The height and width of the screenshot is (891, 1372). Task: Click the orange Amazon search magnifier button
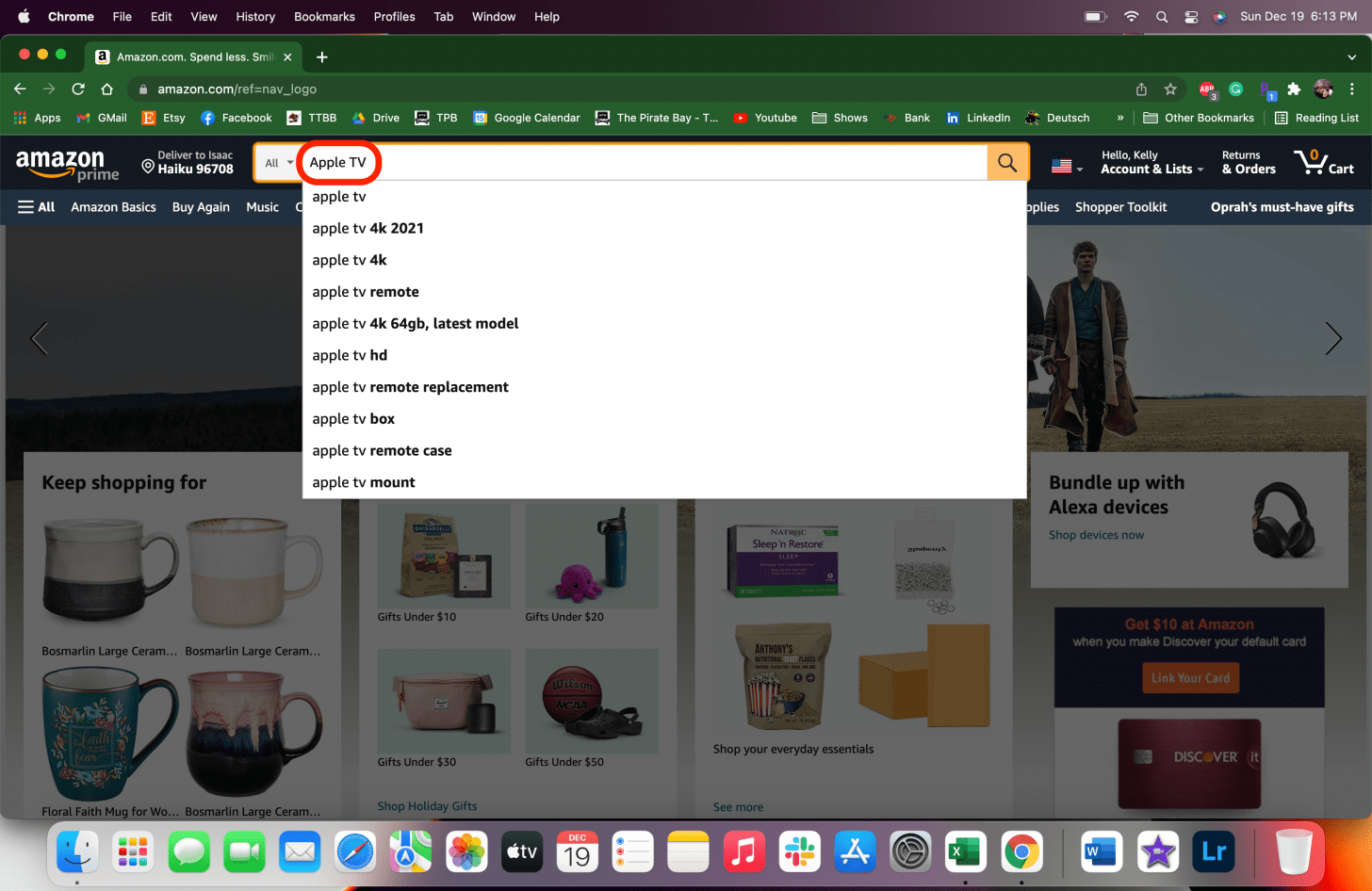[x=1007, y=163]
